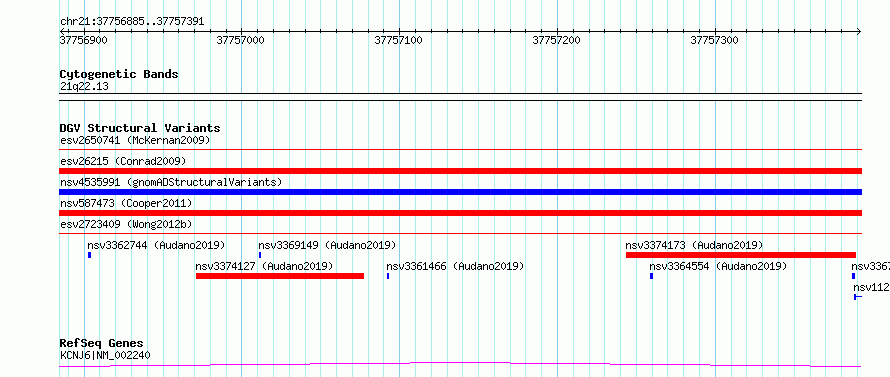This screenshot has width=890, height=377.
Task: Click the cut-off nsv112 variant label
Action: point(871,287)
